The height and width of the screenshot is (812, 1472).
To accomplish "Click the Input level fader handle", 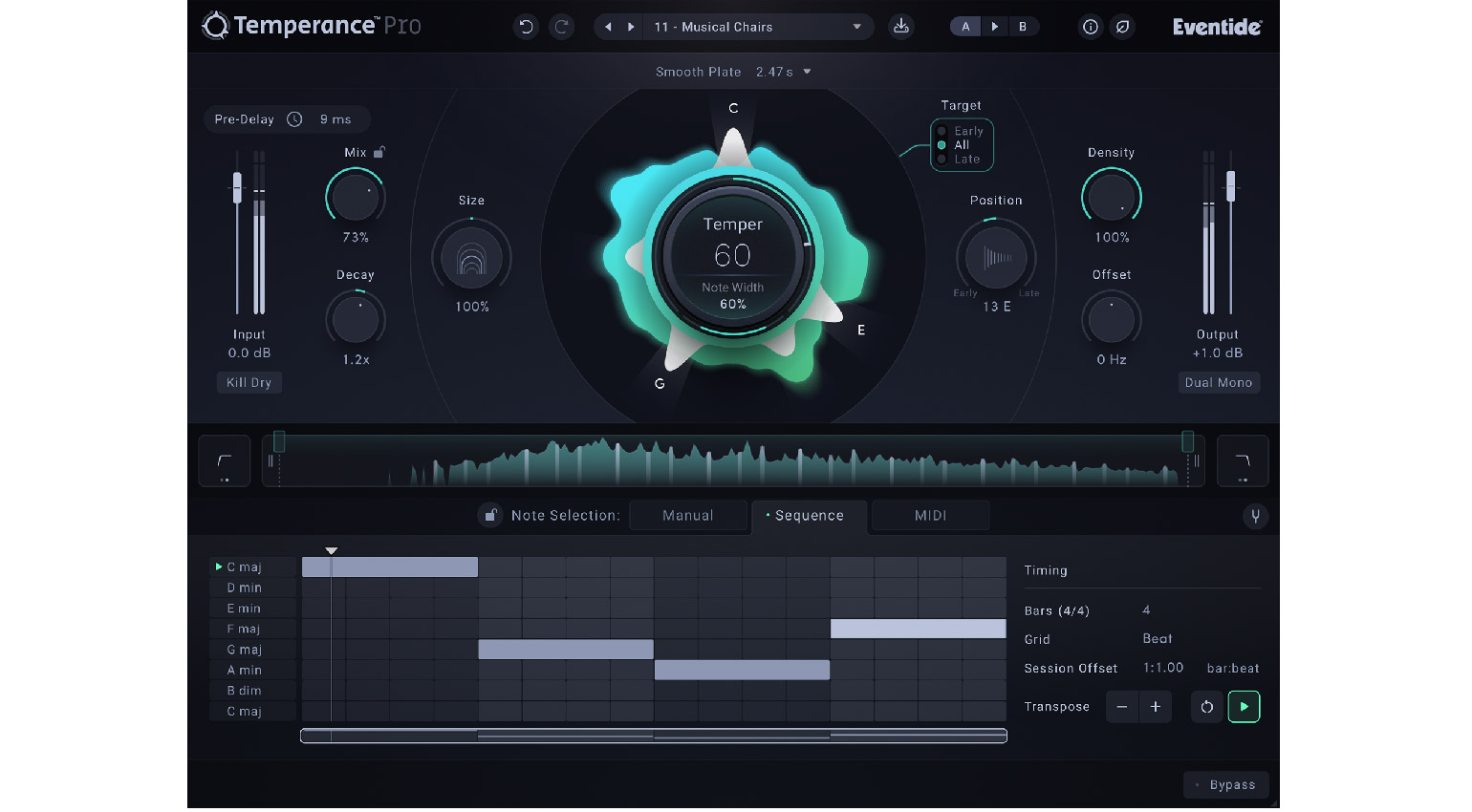I will pyautogui.click(x=237, y=186).
